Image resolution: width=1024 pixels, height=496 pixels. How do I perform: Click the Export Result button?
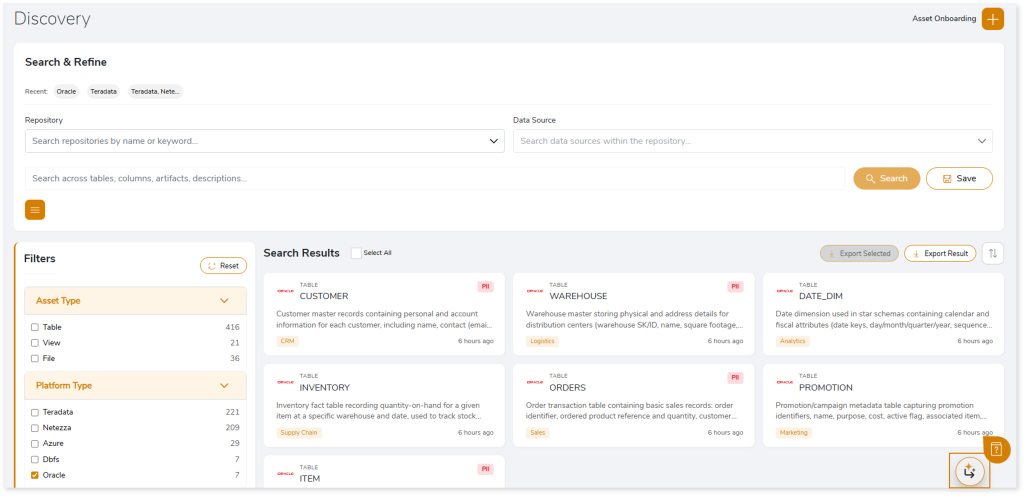(x=939, y=253)
